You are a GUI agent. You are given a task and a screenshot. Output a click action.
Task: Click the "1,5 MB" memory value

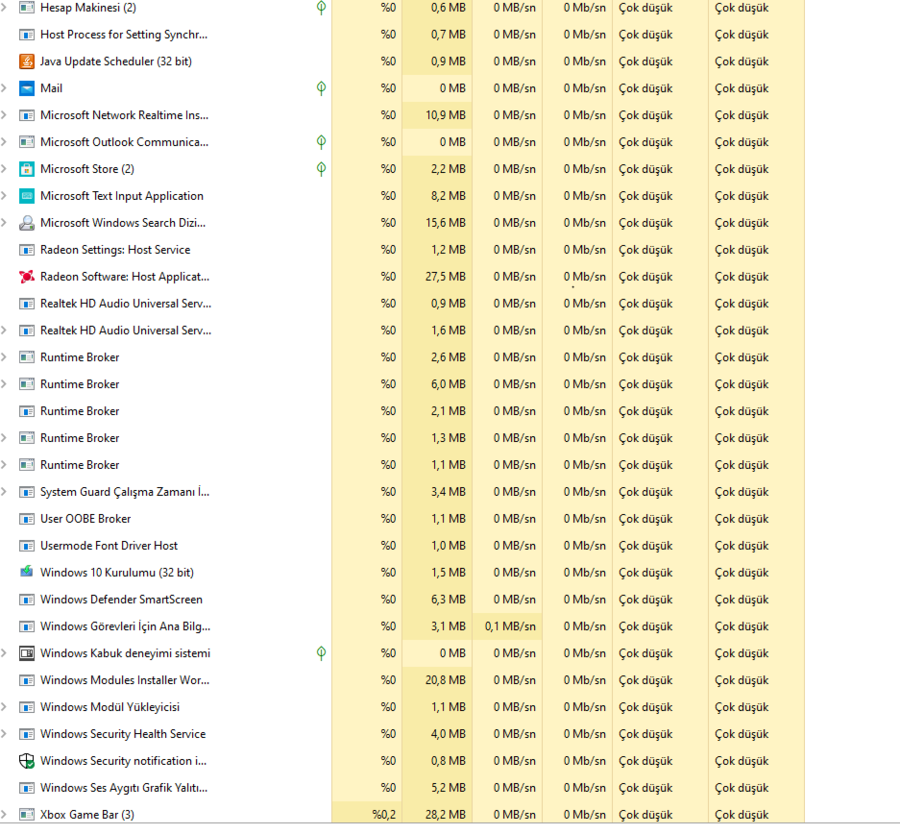click(448, 572)
